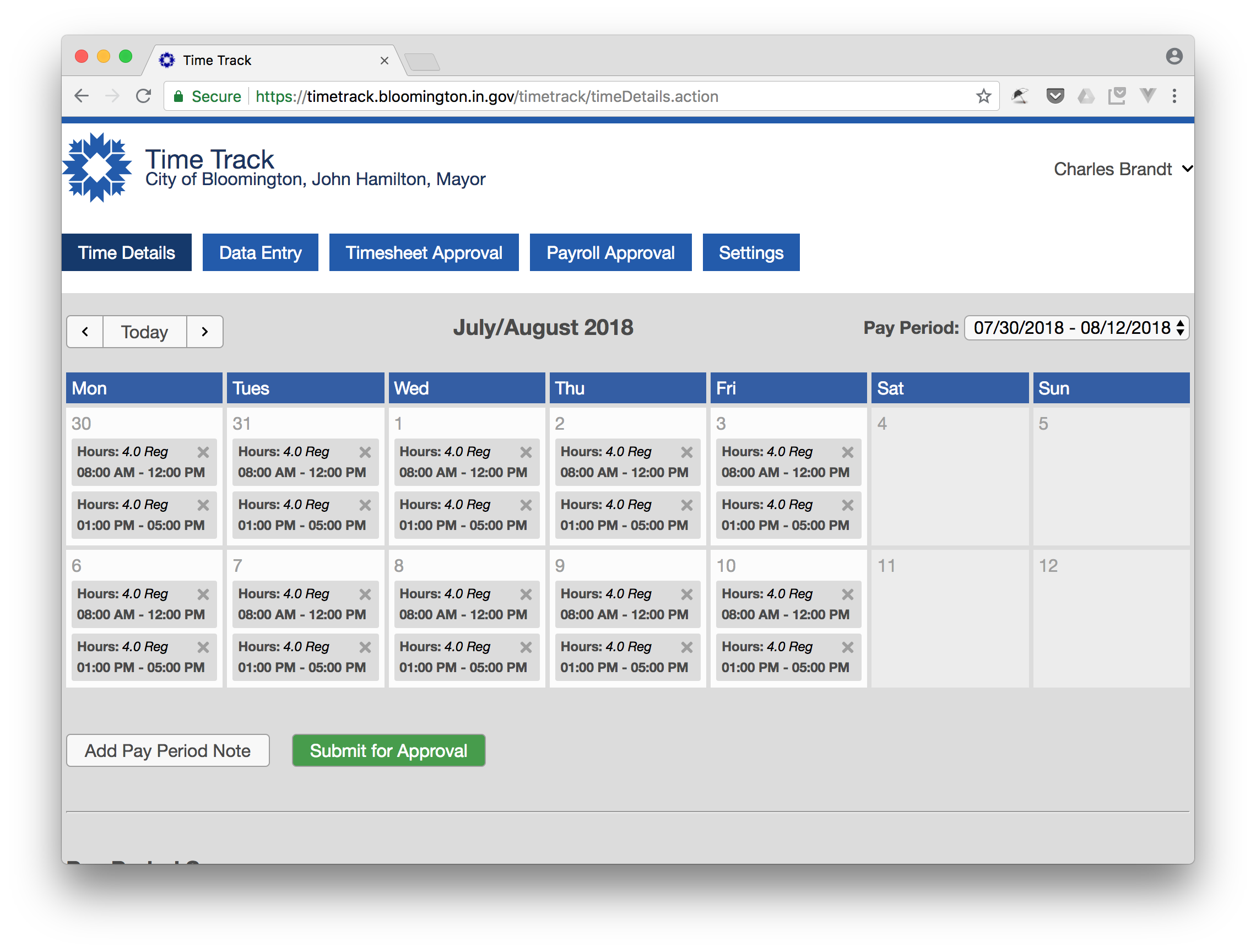Image resolution: width=1256 pixels, height=952 pixels.
Task: Click Submit for Approval
Action: click(388, 750)
